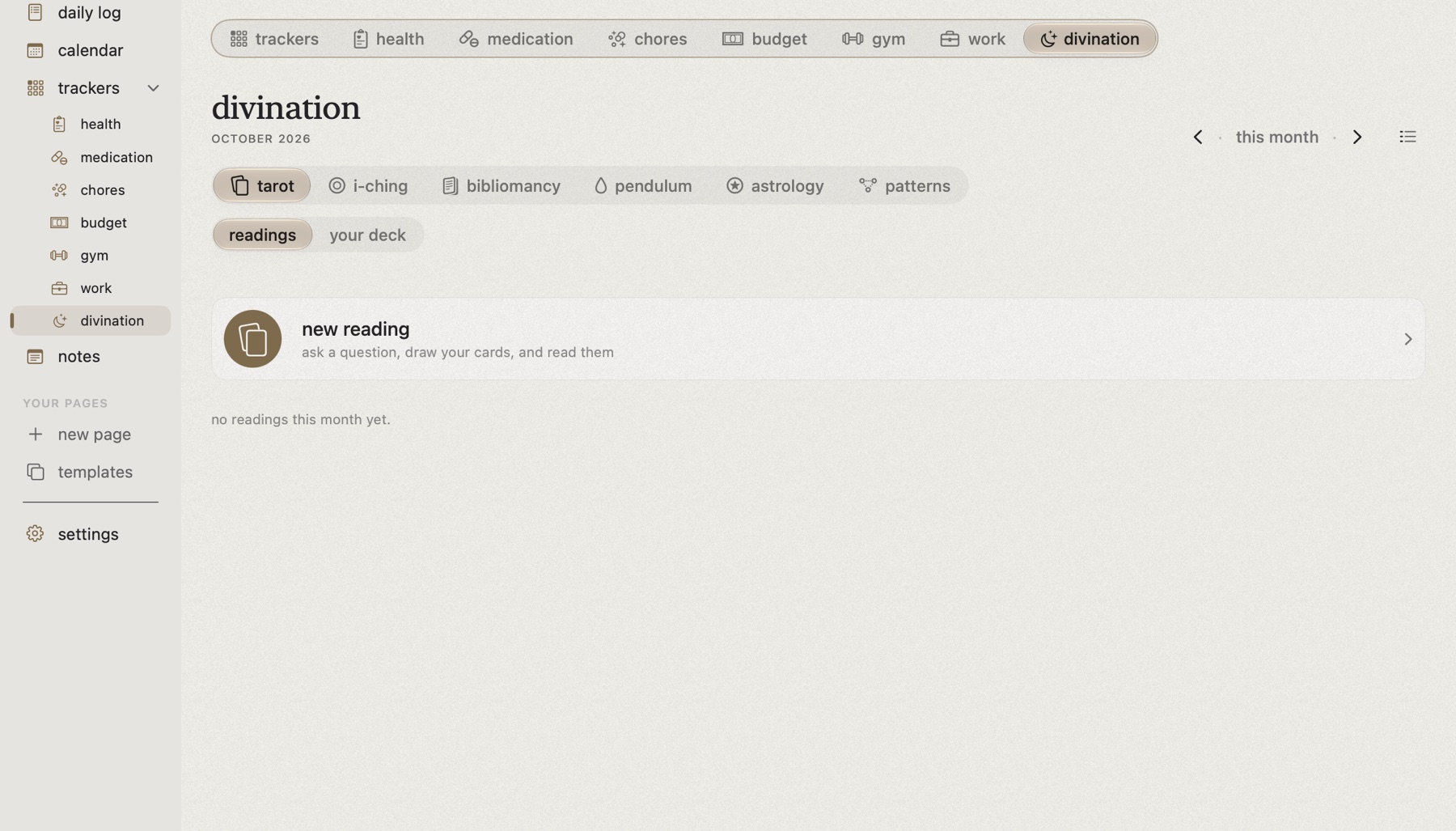Open new reading with the right chevron

(1407, 339)
